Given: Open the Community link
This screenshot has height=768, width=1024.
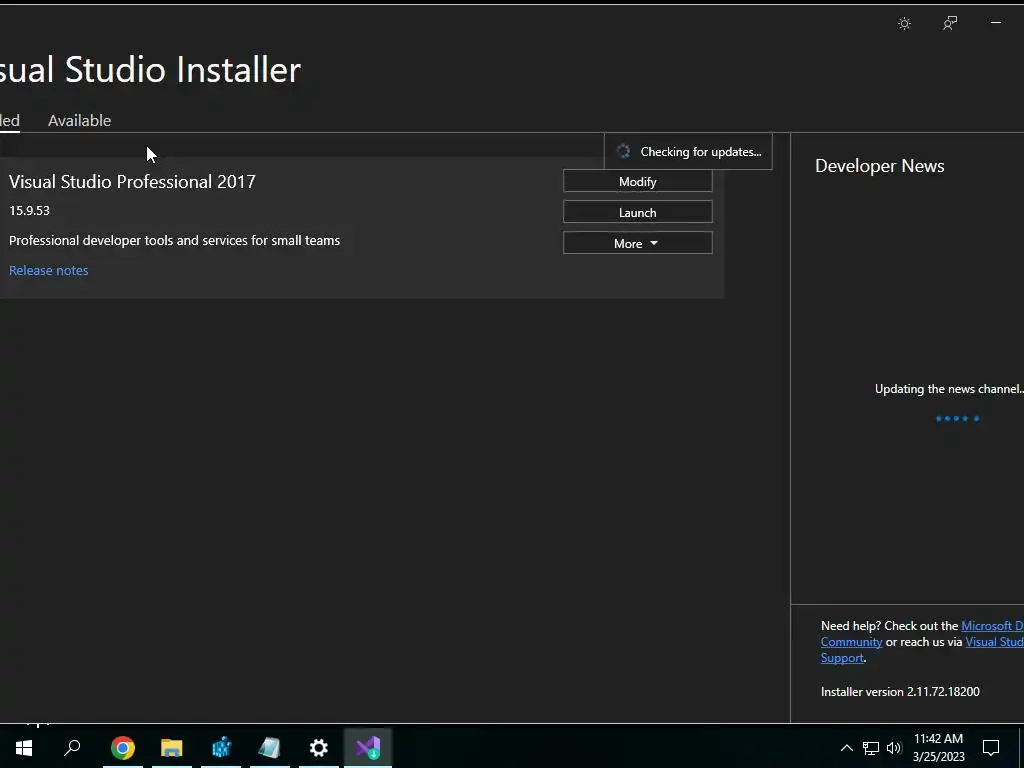Looking at the screenshot, I should coord(852,642).
